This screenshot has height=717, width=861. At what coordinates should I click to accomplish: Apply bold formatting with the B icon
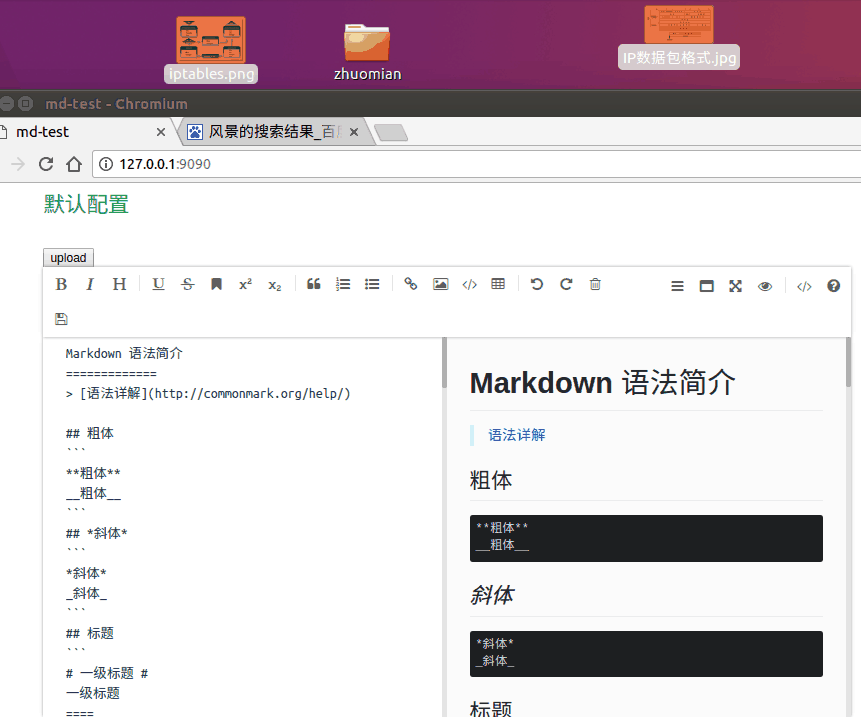61,284
